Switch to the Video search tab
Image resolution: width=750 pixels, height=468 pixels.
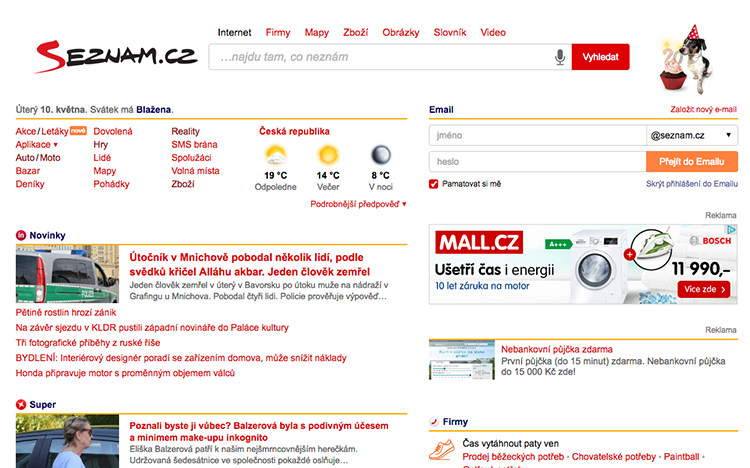[493, 33]
